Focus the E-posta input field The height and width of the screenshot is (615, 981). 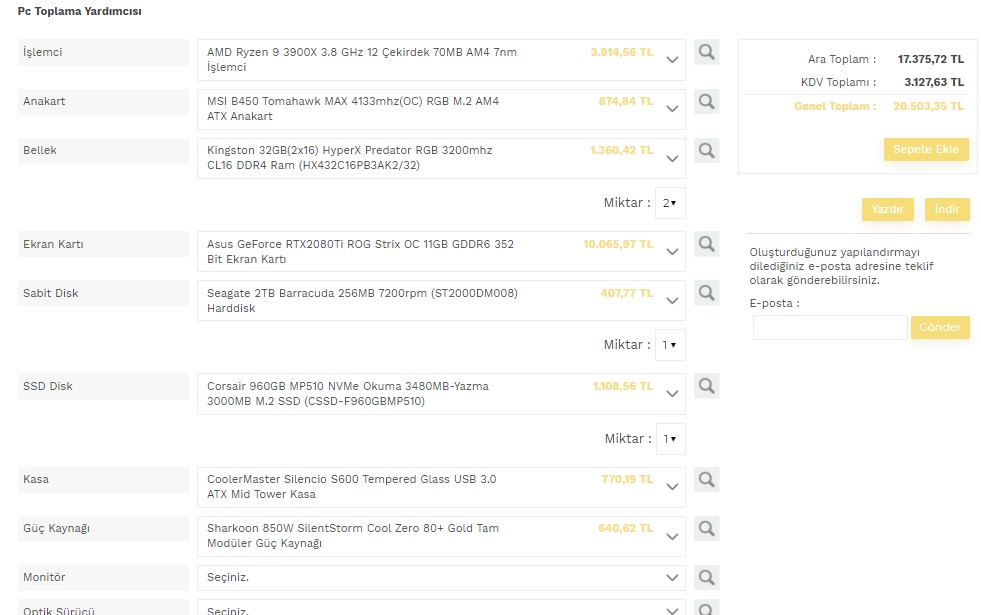point(829,327)
